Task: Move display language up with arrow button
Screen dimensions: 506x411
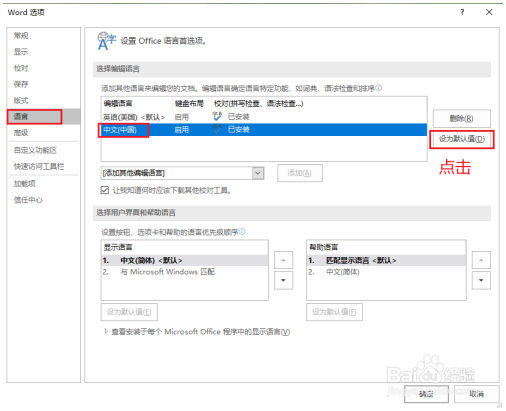Action: (283, 260)
